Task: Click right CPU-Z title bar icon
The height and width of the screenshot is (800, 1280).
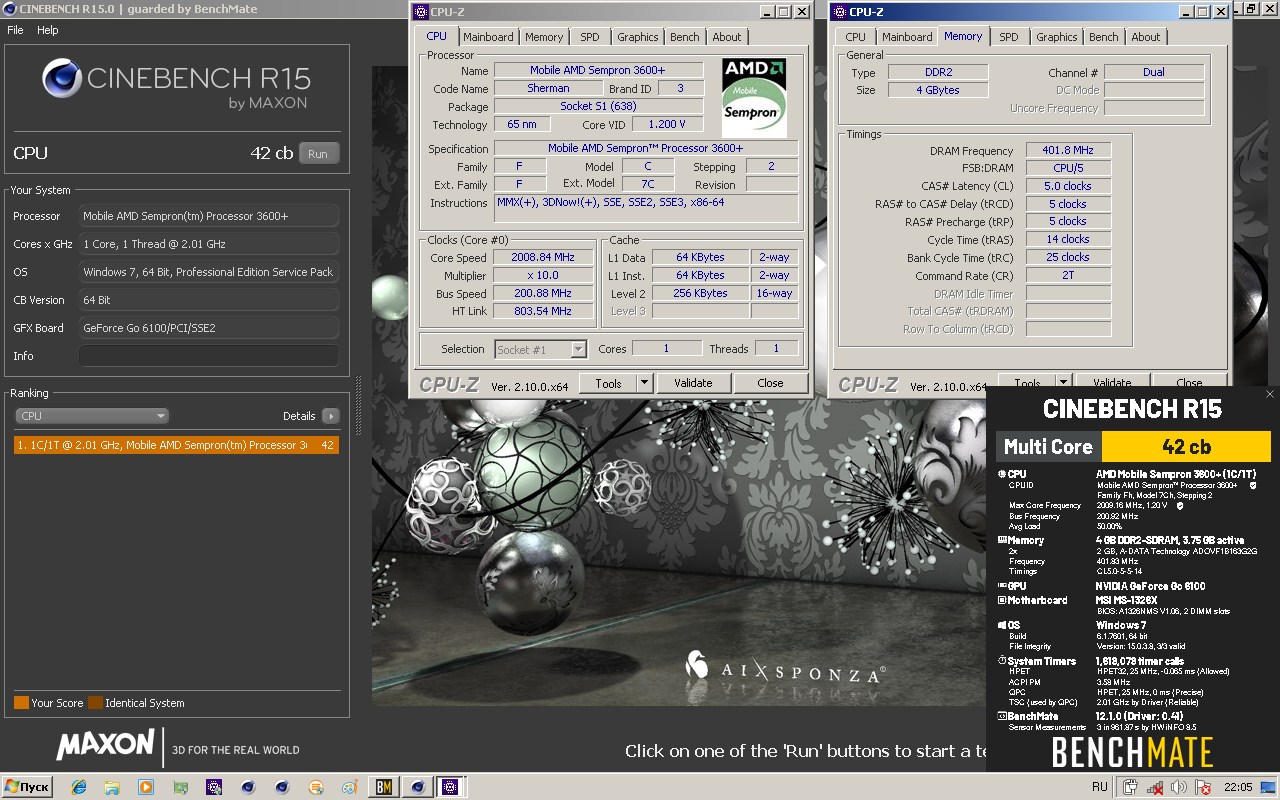Action: coord(839,11)
